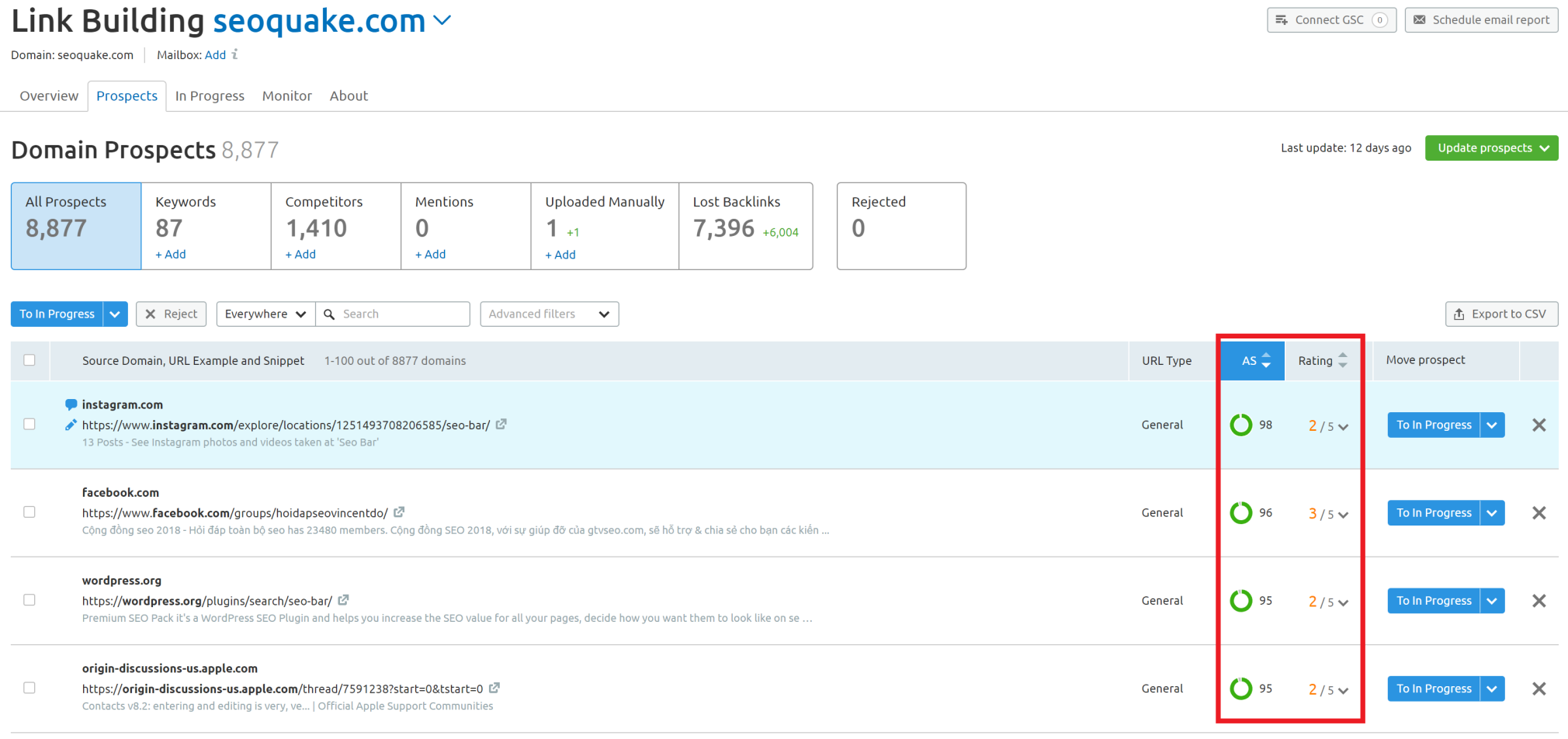Open the Update prospects dropdown
The width and height of the screenshot is (1568, 739).
(1491, 148)
